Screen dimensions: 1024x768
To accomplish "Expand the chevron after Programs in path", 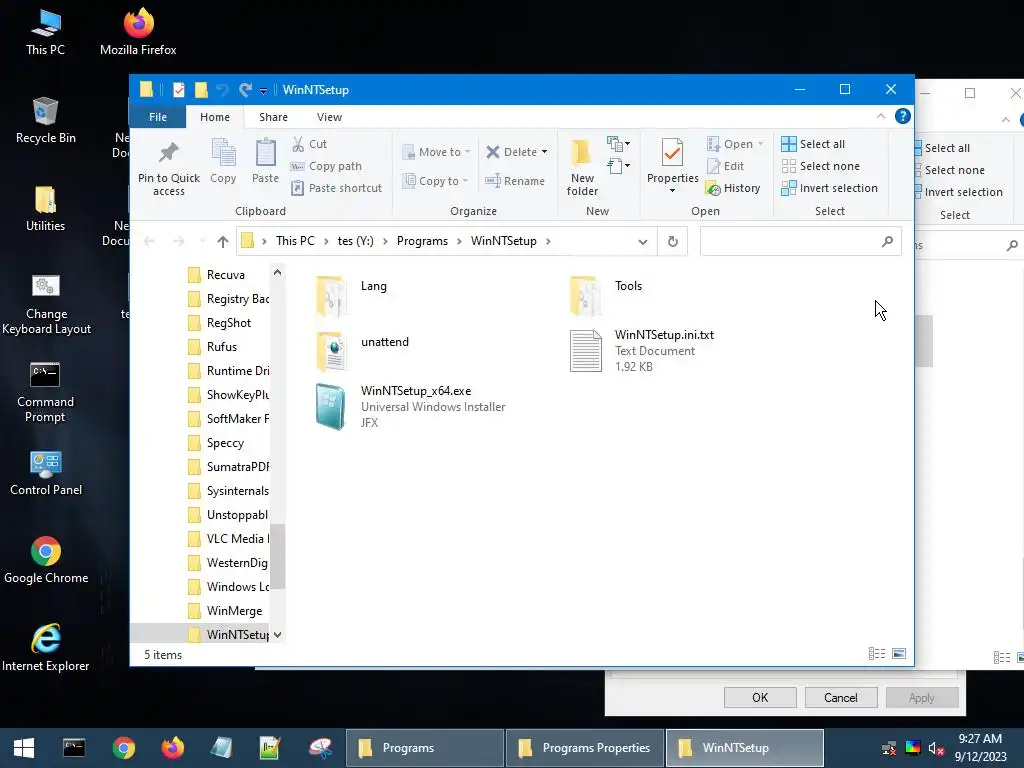I will 460,241.
